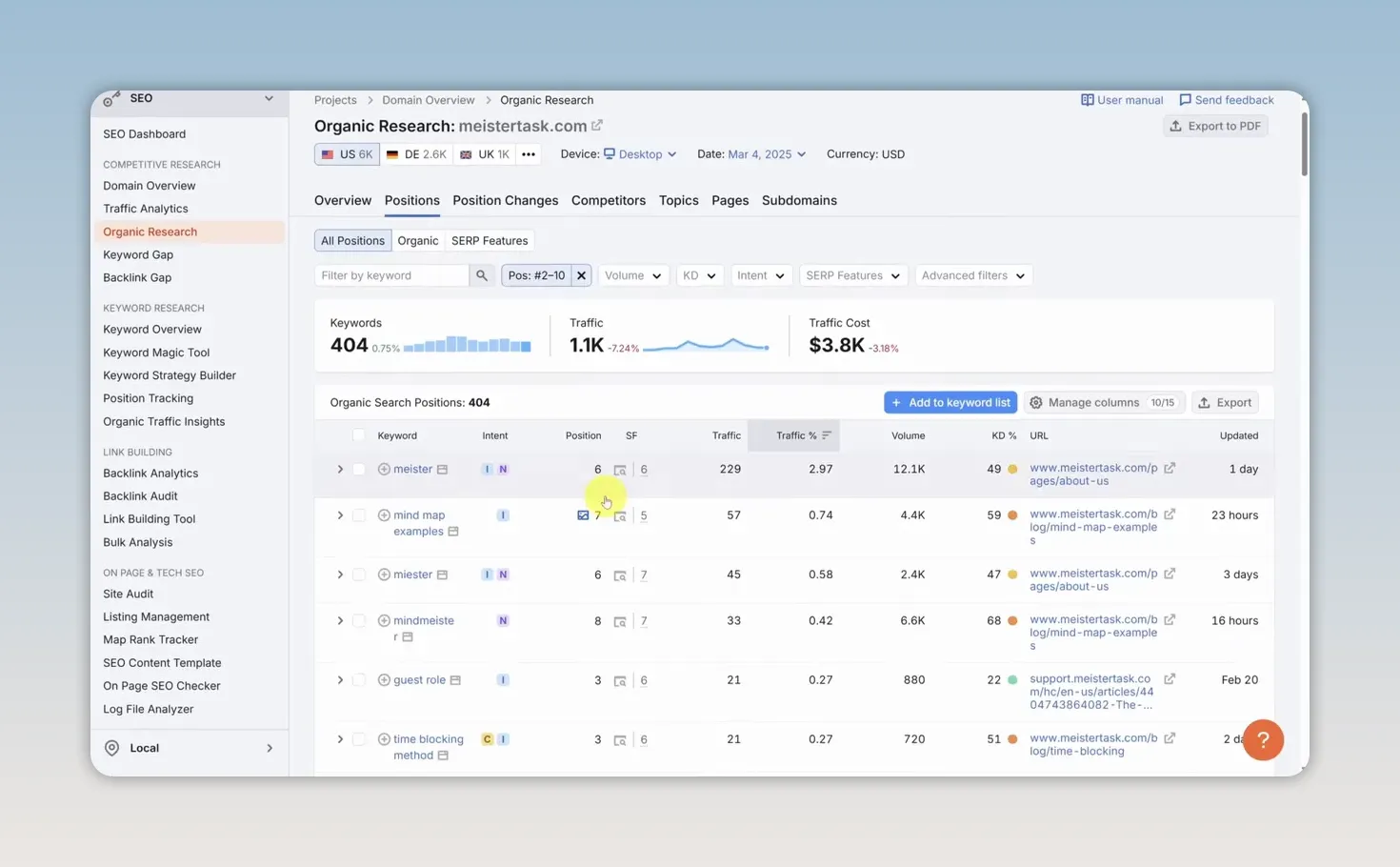Open the orange help question mark button
Viewport: 1400px width, 867px height.
(1263, 739)
